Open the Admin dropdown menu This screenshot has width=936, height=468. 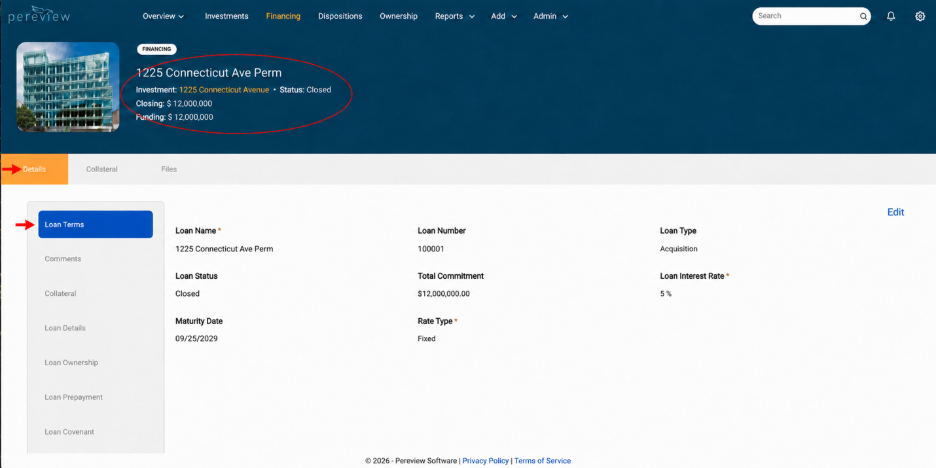coord(550,16)
